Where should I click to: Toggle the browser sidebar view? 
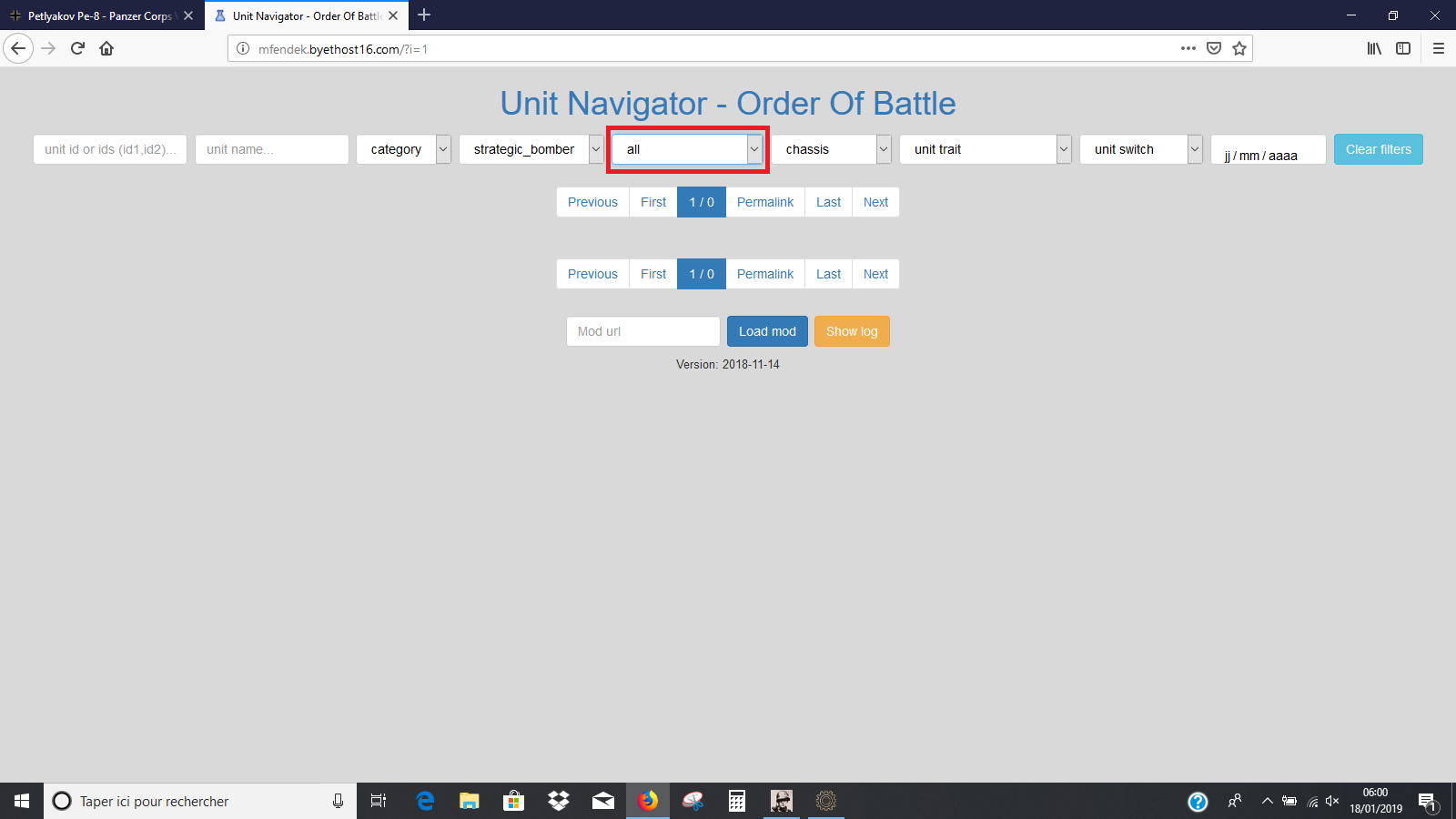1403,48
